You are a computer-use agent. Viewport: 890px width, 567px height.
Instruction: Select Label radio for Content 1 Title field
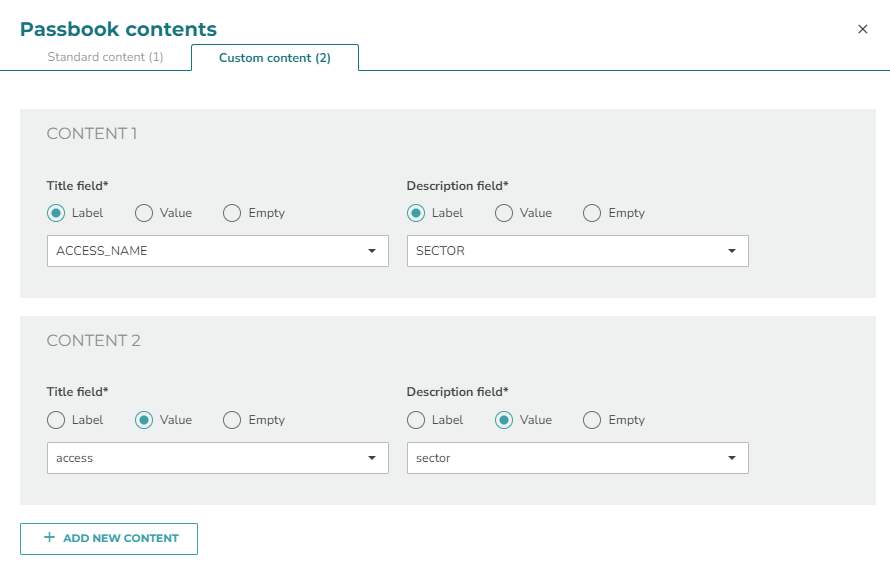click(x=56, y=213)
